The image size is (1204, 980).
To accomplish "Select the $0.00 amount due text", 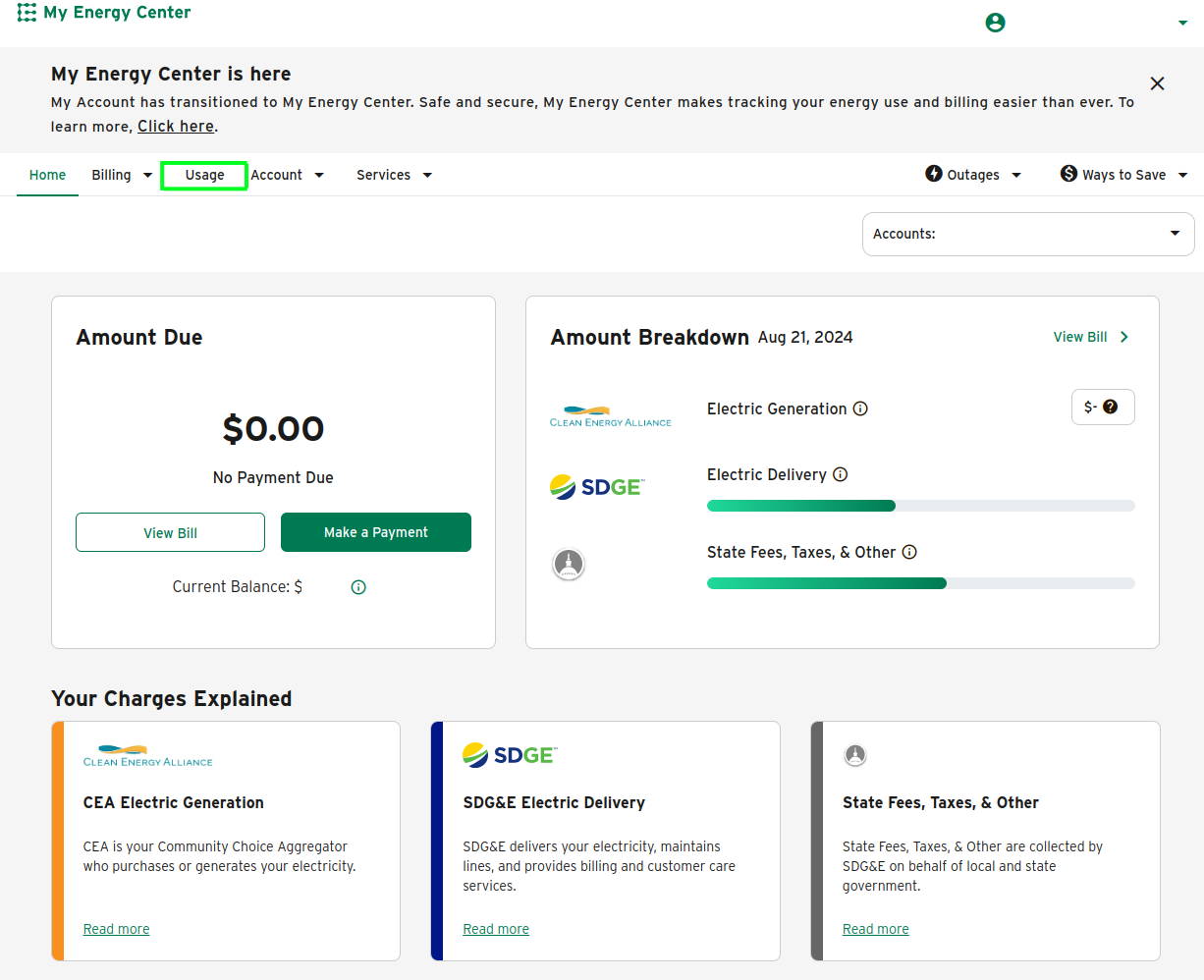I will point(273,428).
